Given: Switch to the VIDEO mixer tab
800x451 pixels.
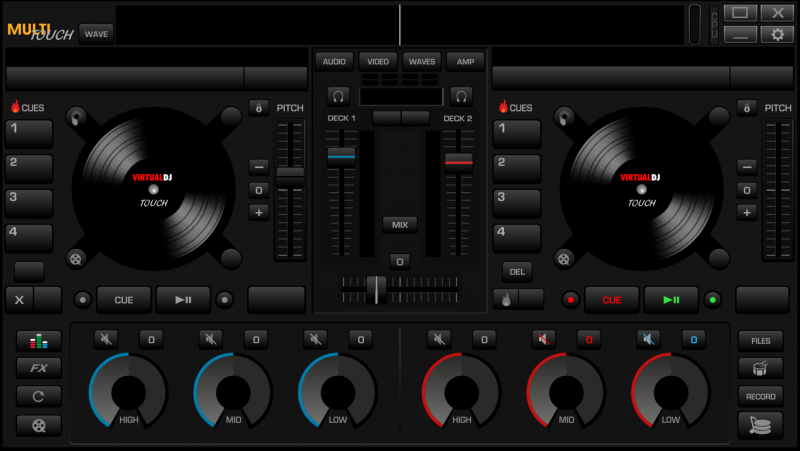Looking at the screenshot, I should coord(378,62).
